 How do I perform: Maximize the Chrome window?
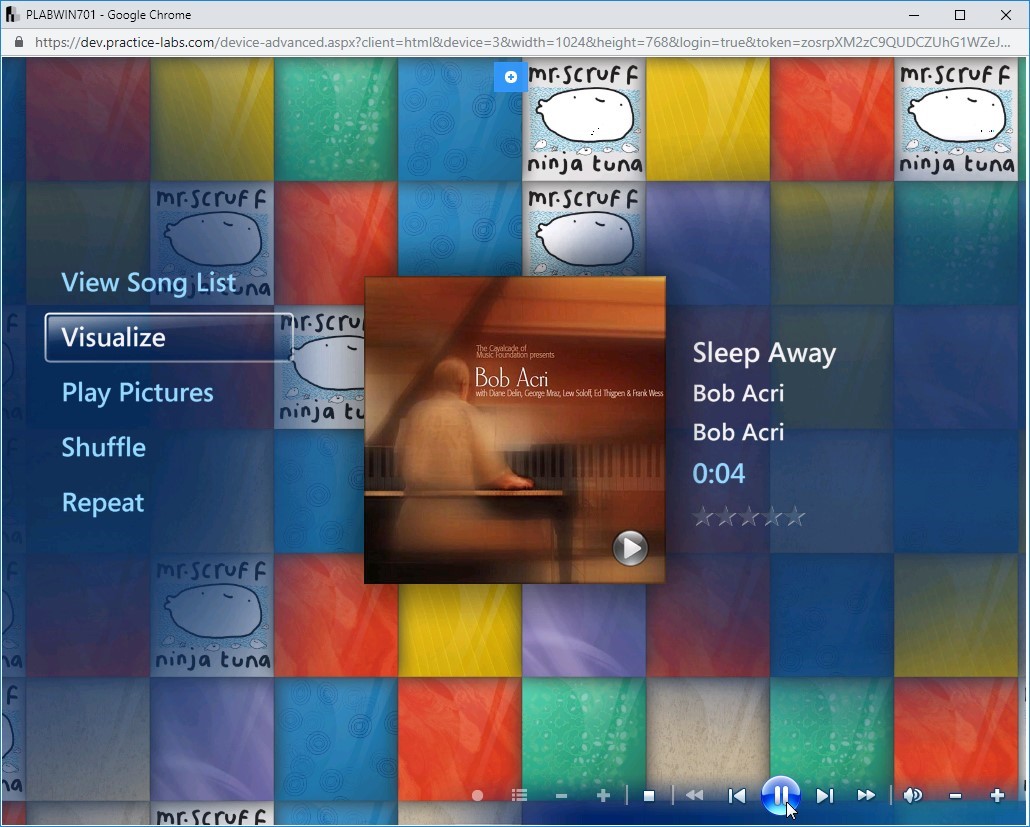960,14
